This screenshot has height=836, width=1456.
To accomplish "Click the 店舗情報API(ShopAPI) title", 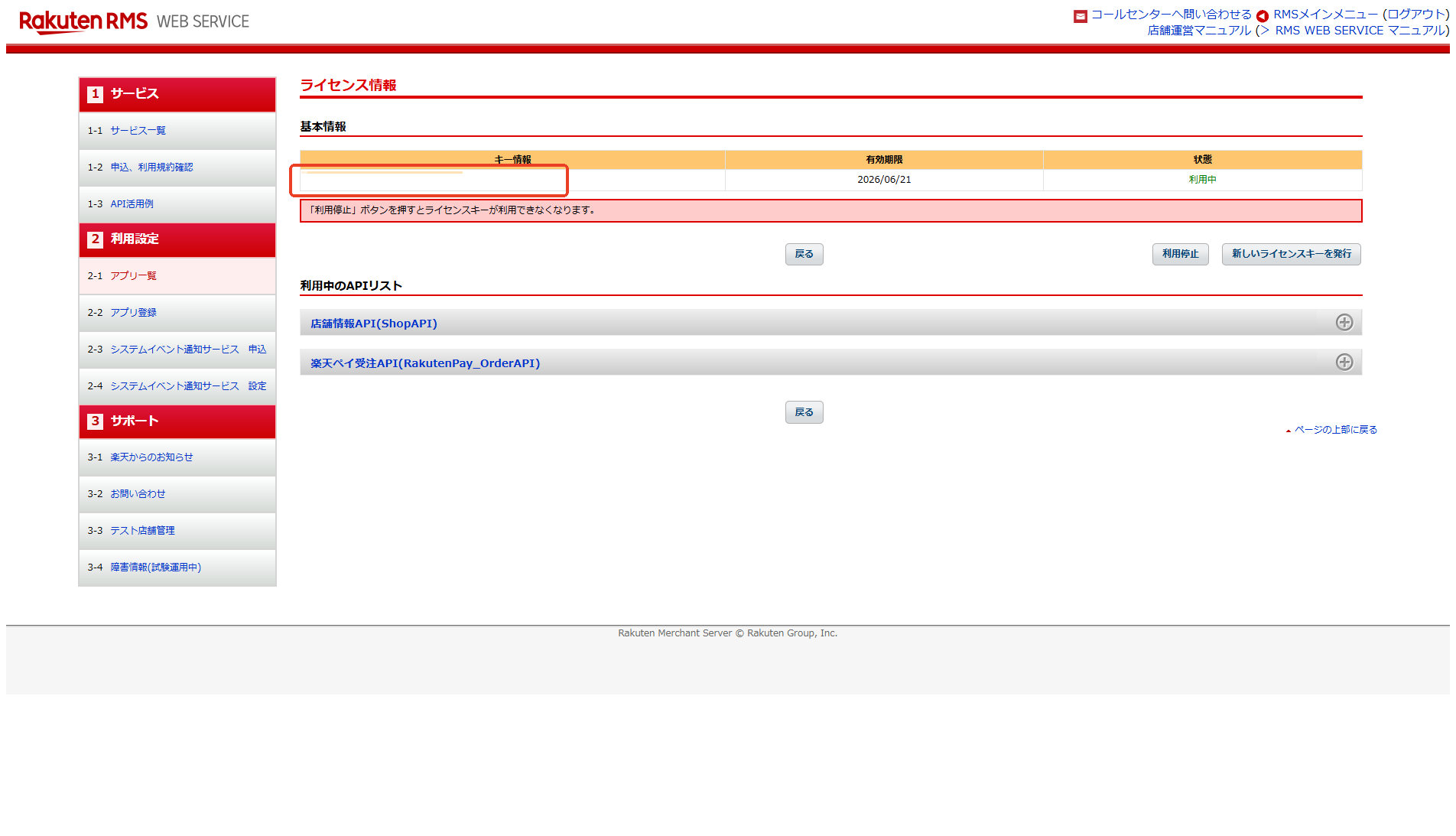I will [374, 324].
